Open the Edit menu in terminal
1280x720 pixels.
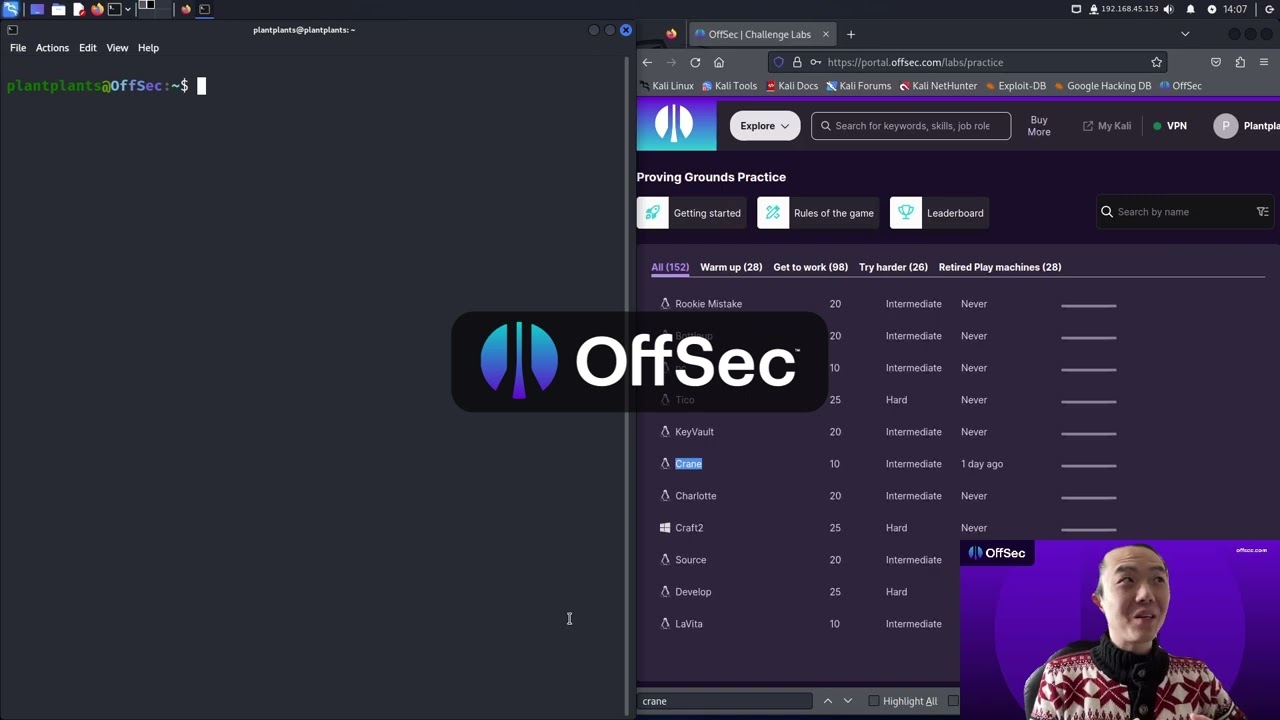coord(88,48)
